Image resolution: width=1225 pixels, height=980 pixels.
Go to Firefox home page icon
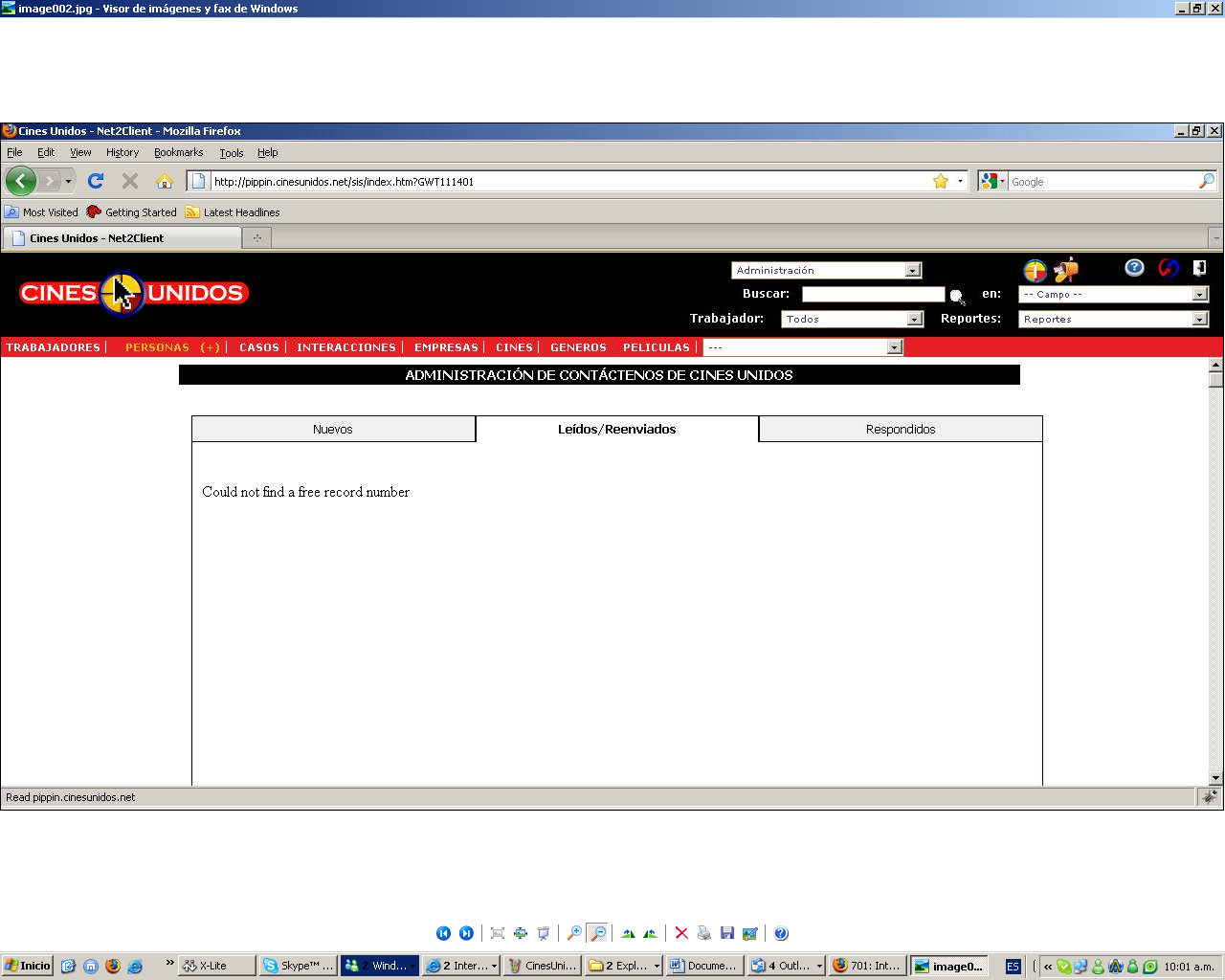click(x=165, y=181)
